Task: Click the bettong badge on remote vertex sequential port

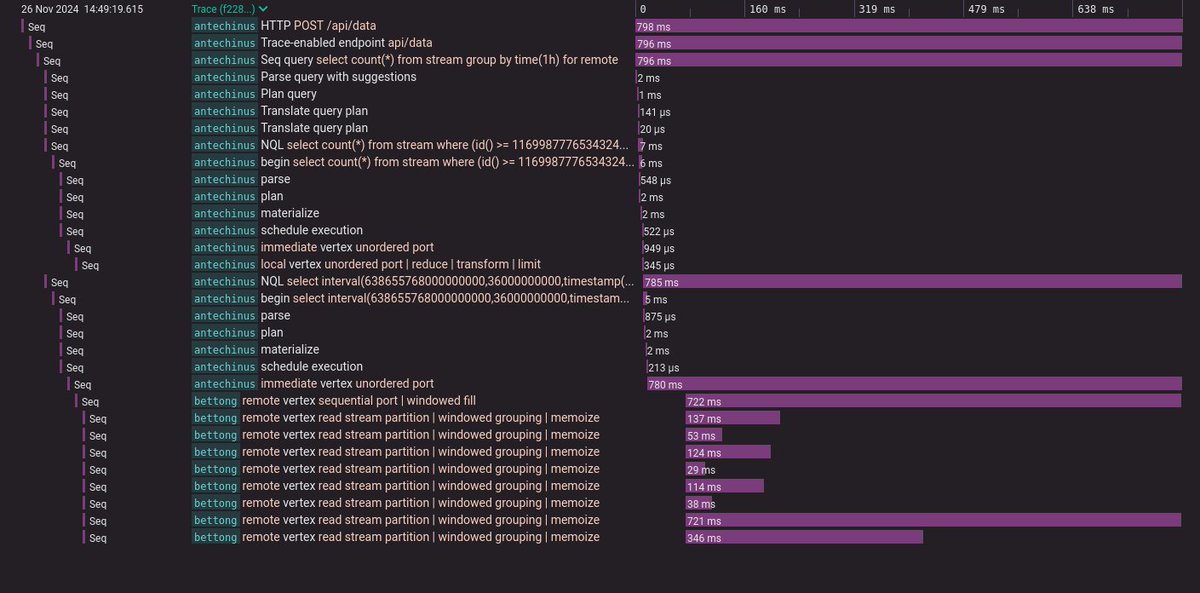Action: pyautogui.click(x=215, y=400)
